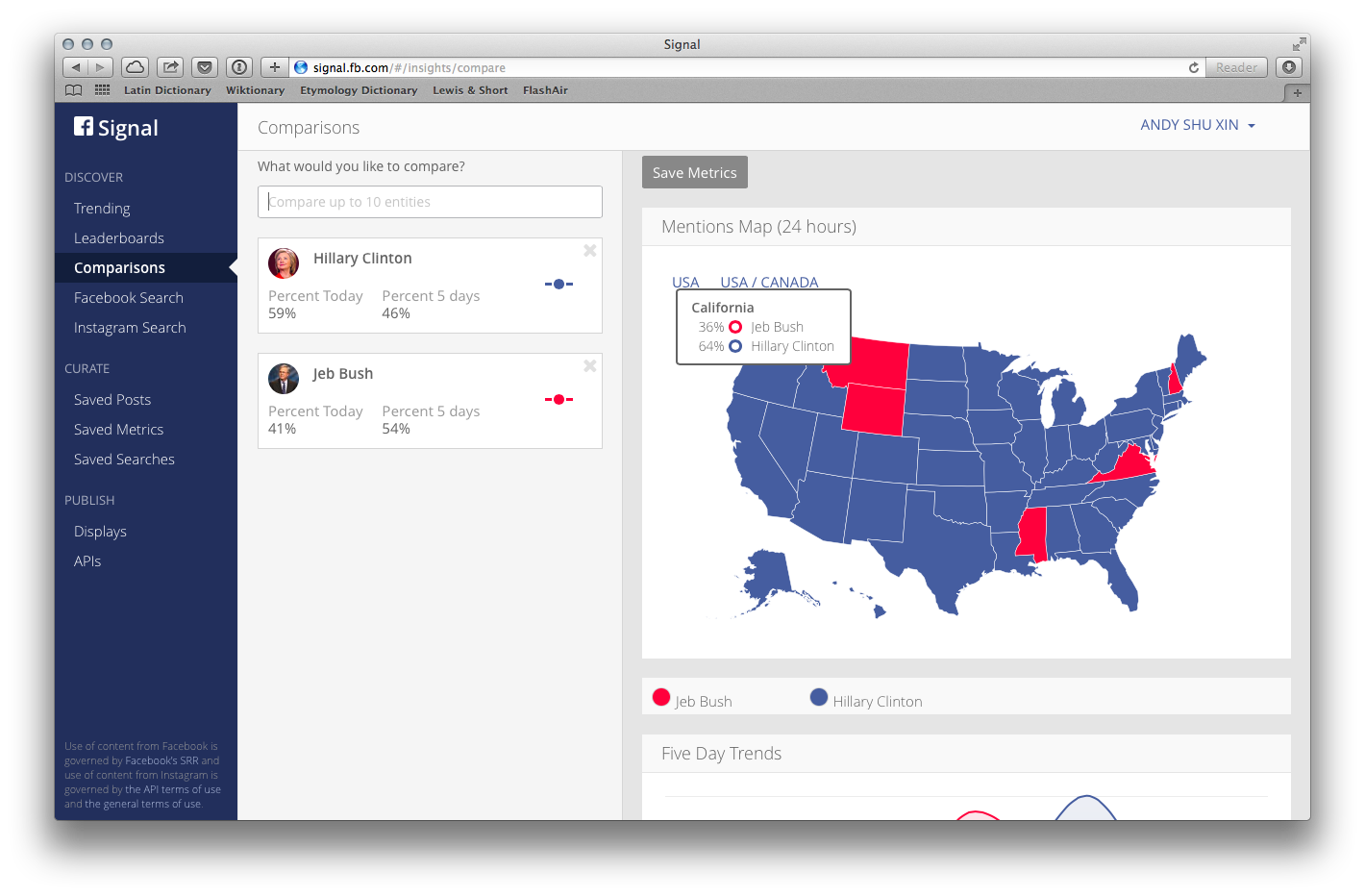Remove Hillary Clinton card with X

(x=590, y=251)
